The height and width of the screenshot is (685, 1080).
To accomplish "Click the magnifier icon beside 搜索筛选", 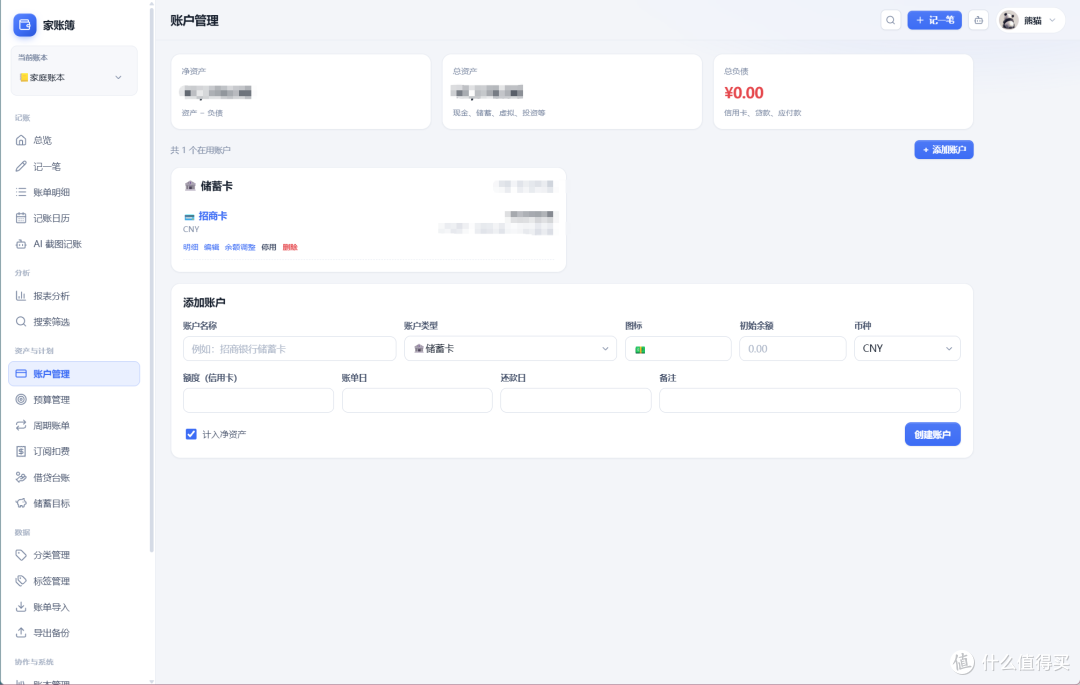I will [x=21, y=322].
